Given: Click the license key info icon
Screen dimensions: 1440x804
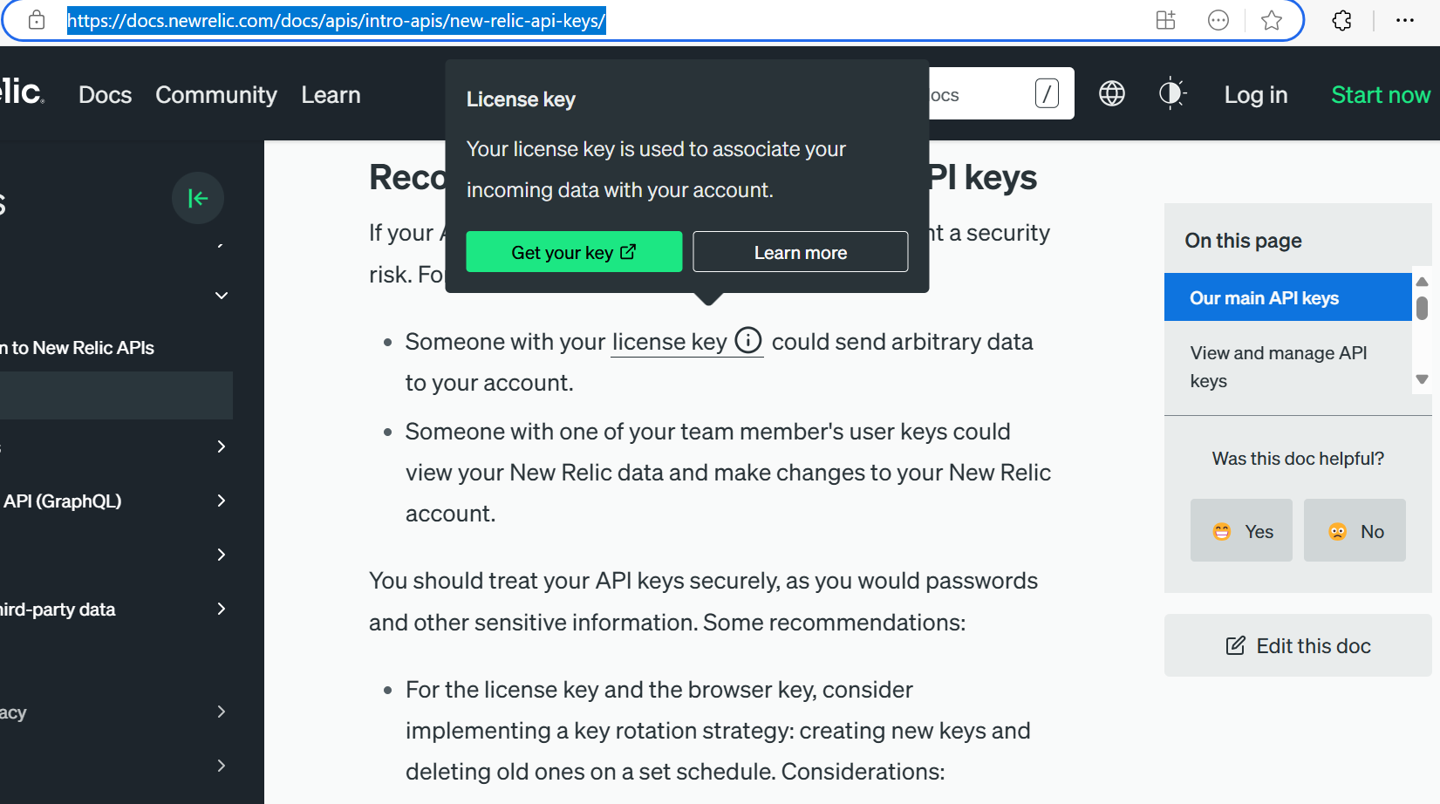Looking at the screenshot, I should (x=749, y=340).
